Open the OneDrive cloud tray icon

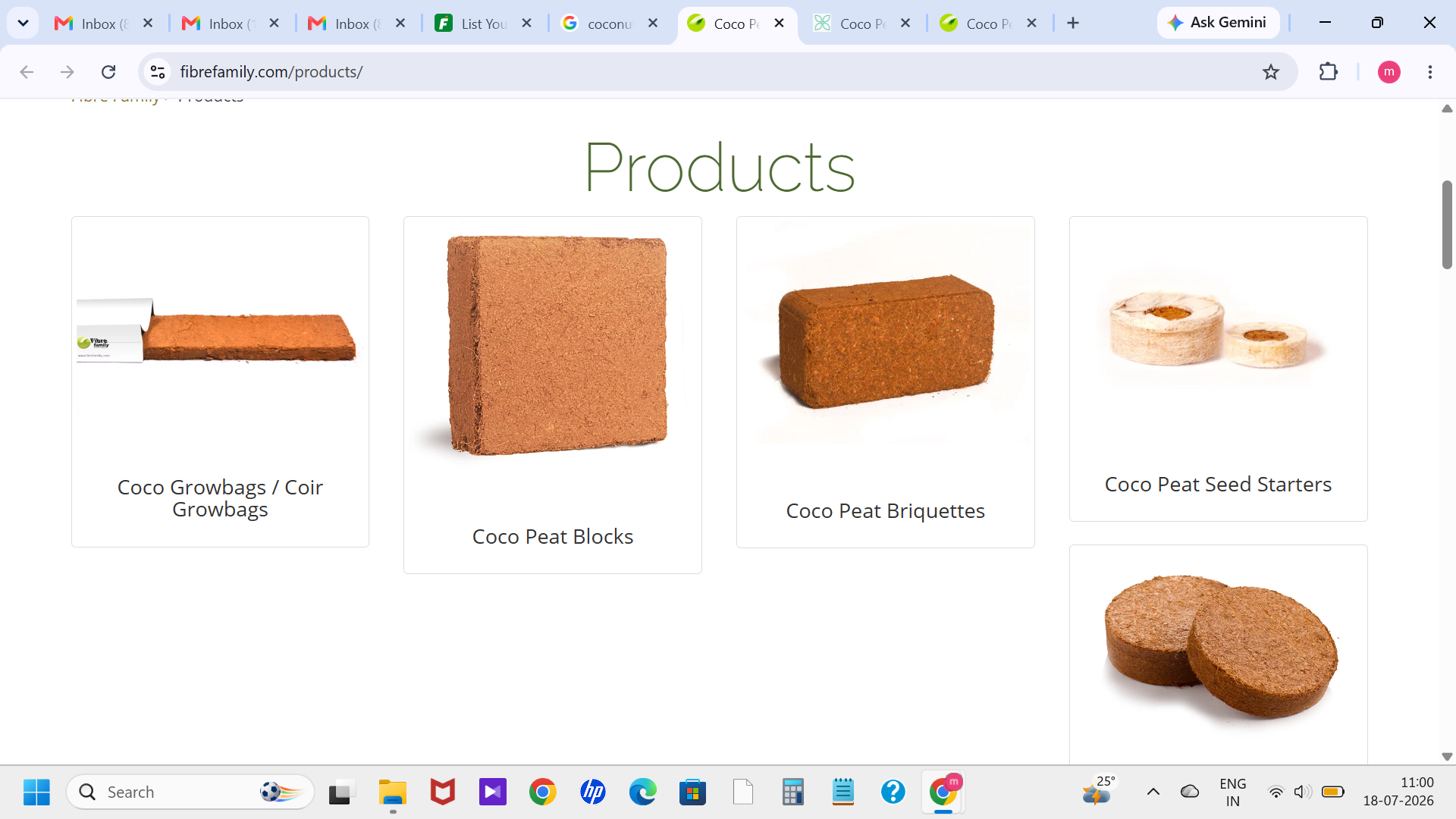(x=1190, y=792)
